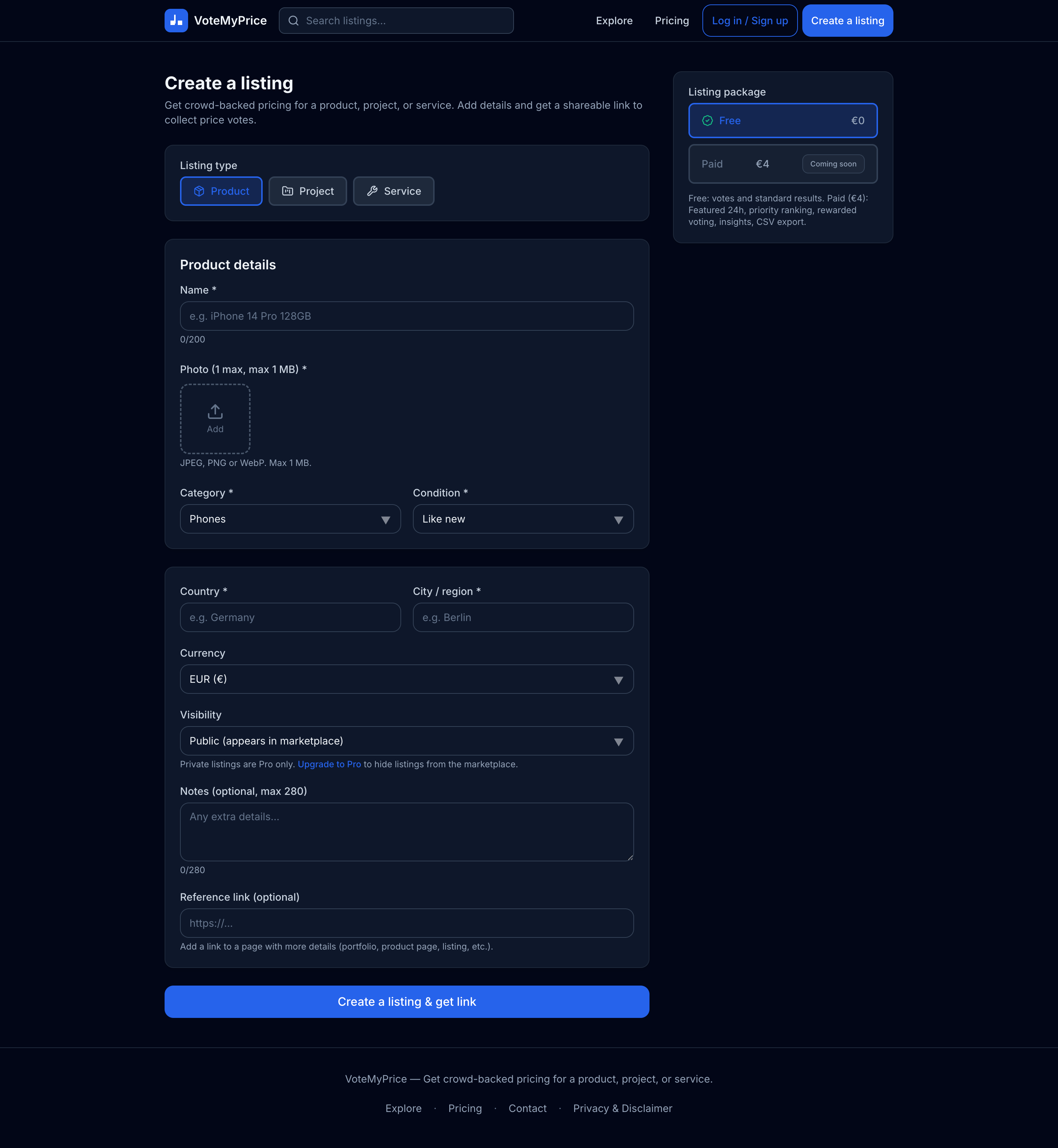Open the Visibility dropdown showing Public

406,740
